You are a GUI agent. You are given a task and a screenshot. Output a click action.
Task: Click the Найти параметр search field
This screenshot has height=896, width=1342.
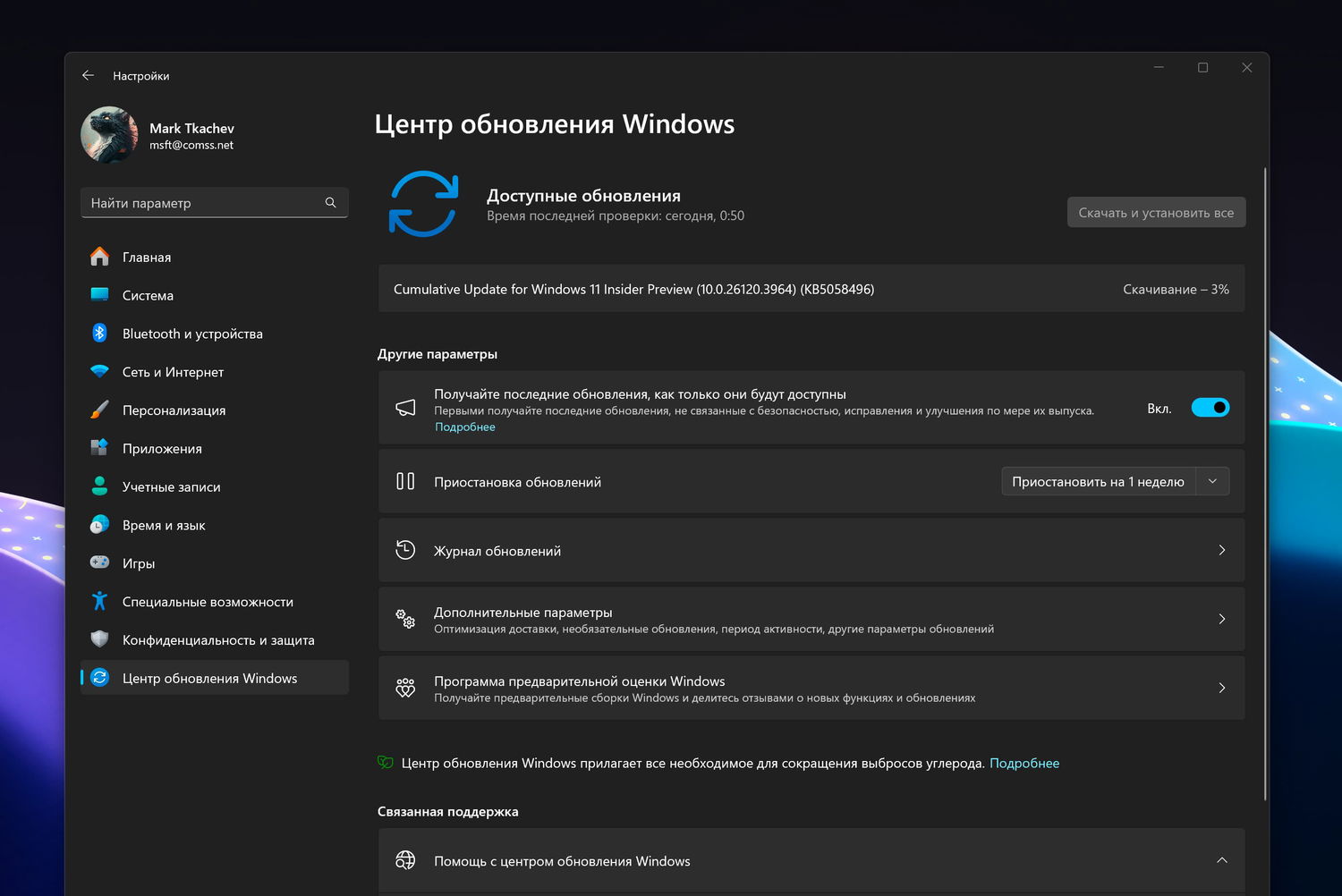(x=206, y=203)
